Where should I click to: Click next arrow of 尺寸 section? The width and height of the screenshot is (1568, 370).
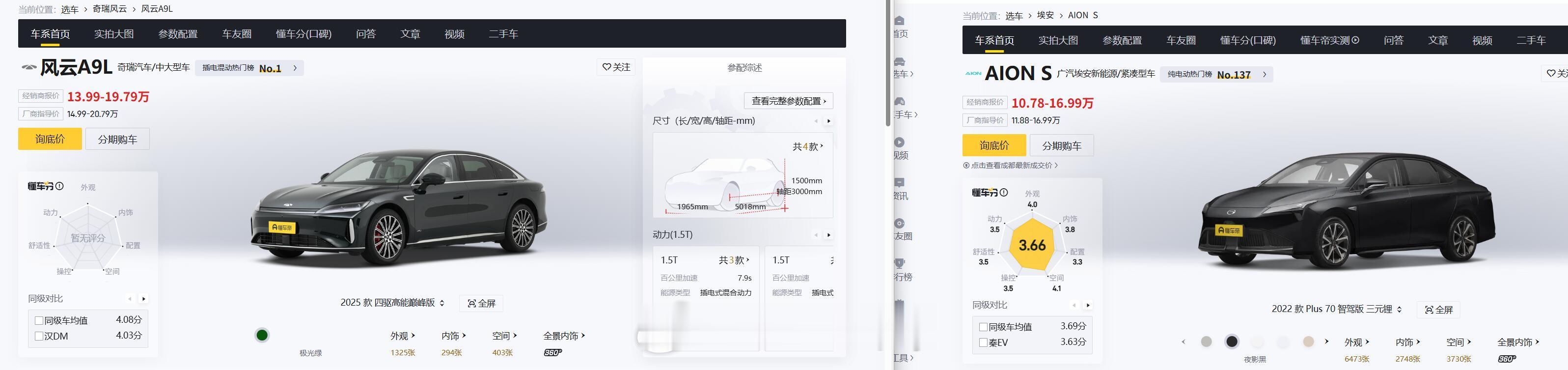pyautogui.click(x=828, y=121)
